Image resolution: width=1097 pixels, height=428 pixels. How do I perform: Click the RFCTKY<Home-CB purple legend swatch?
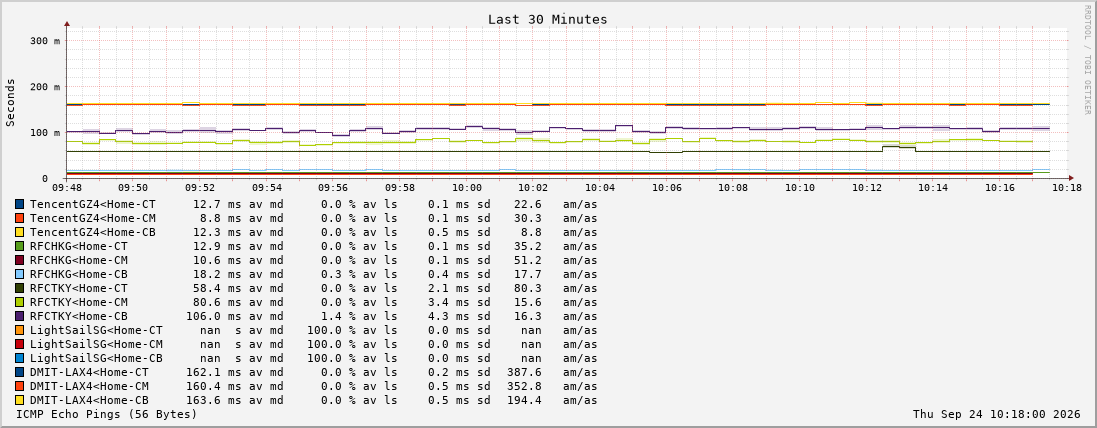[x=20, y=316]
